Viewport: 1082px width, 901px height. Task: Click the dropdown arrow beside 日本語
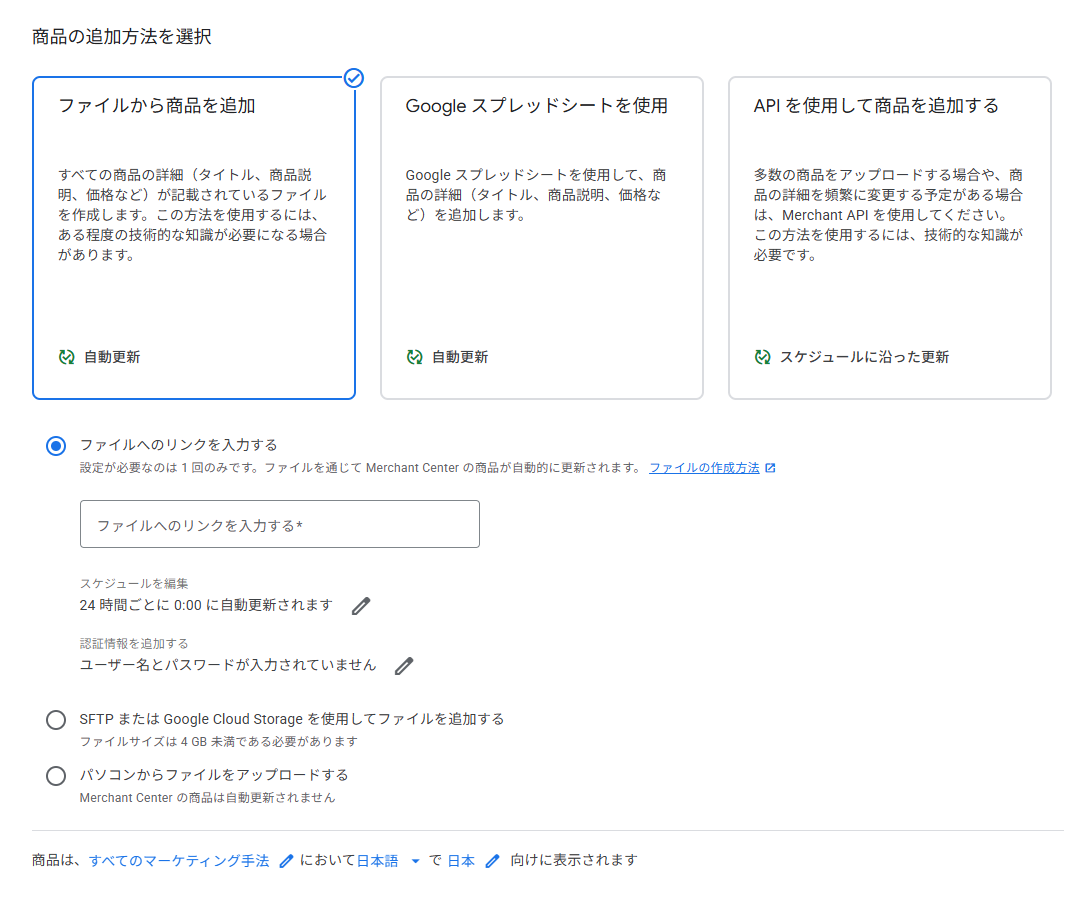(x=415, y=861)
